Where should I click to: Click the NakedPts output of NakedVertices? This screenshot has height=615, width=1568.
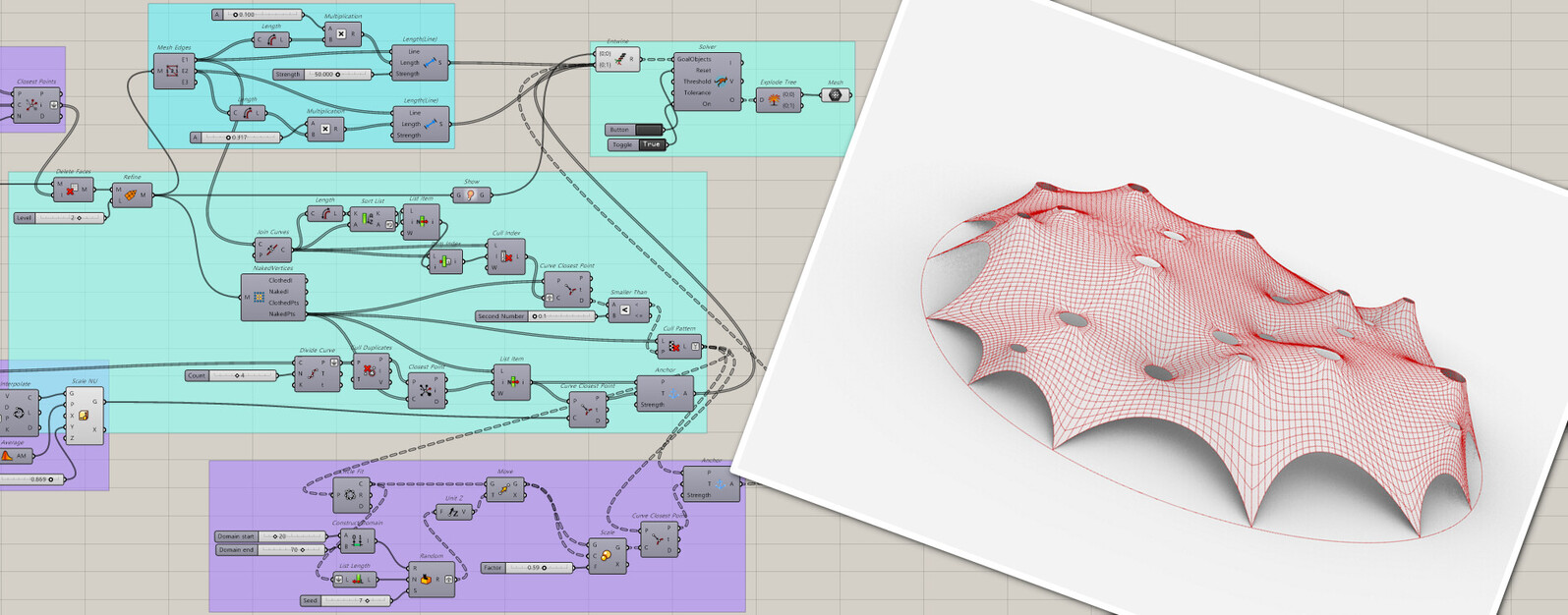281,314
